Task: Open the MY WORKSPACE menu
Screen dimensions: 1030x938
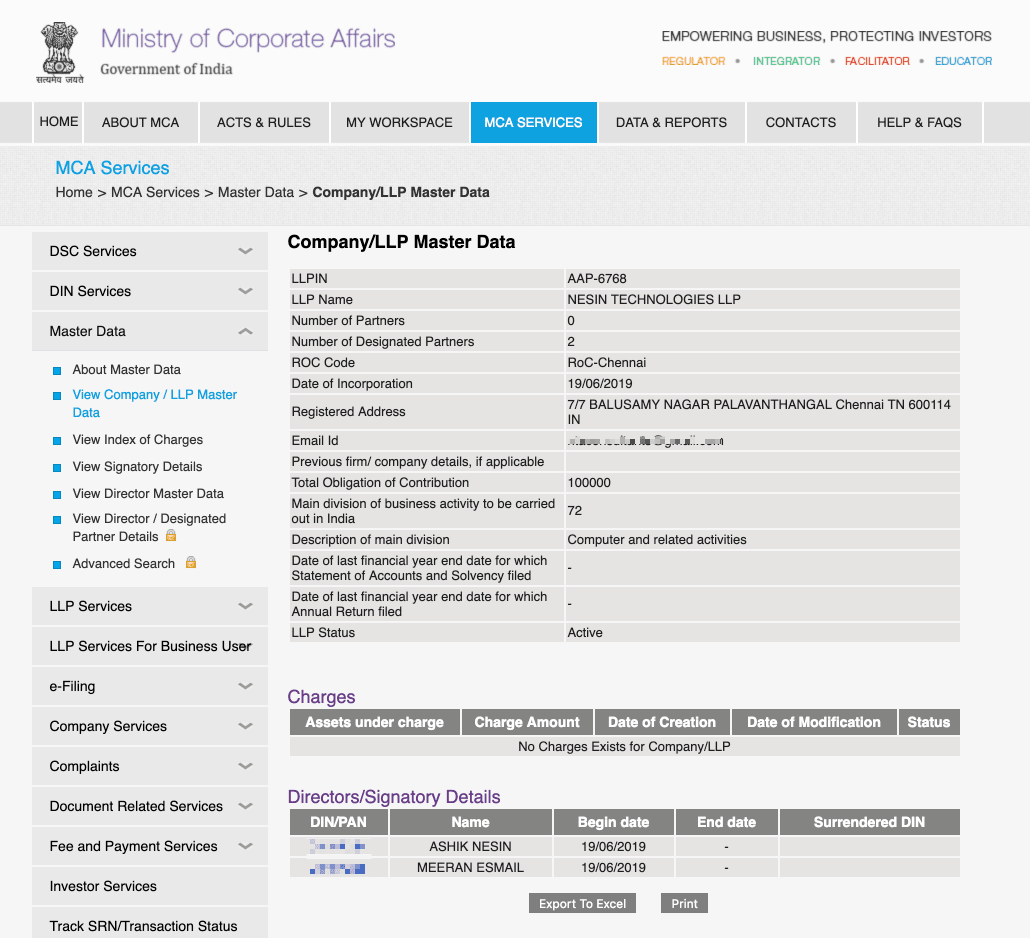Action: tap(399, 122)
